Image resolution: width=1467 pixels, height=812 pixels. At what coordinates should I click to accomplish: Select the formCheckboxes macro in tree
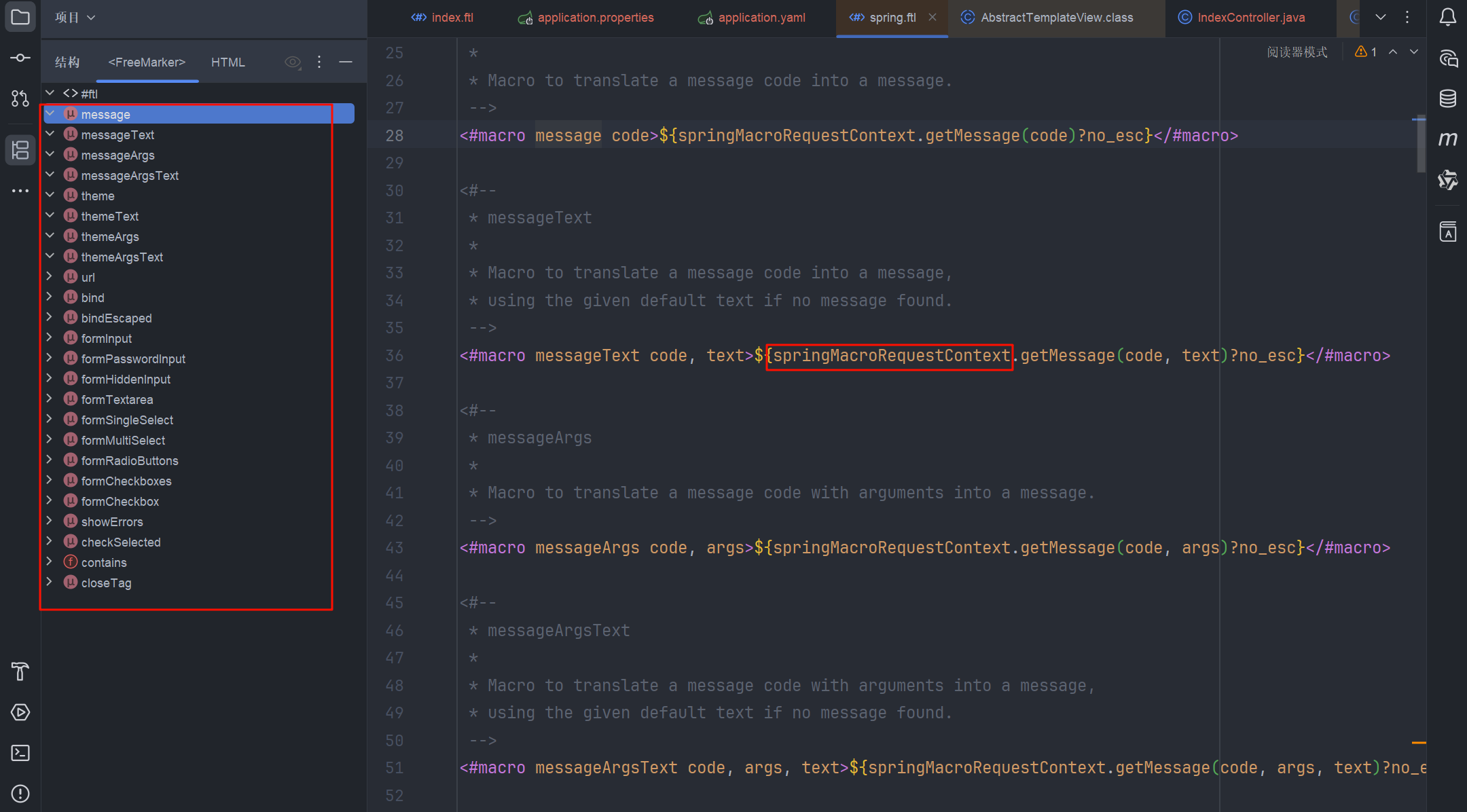pyautogui.click(x=126, y=481)
